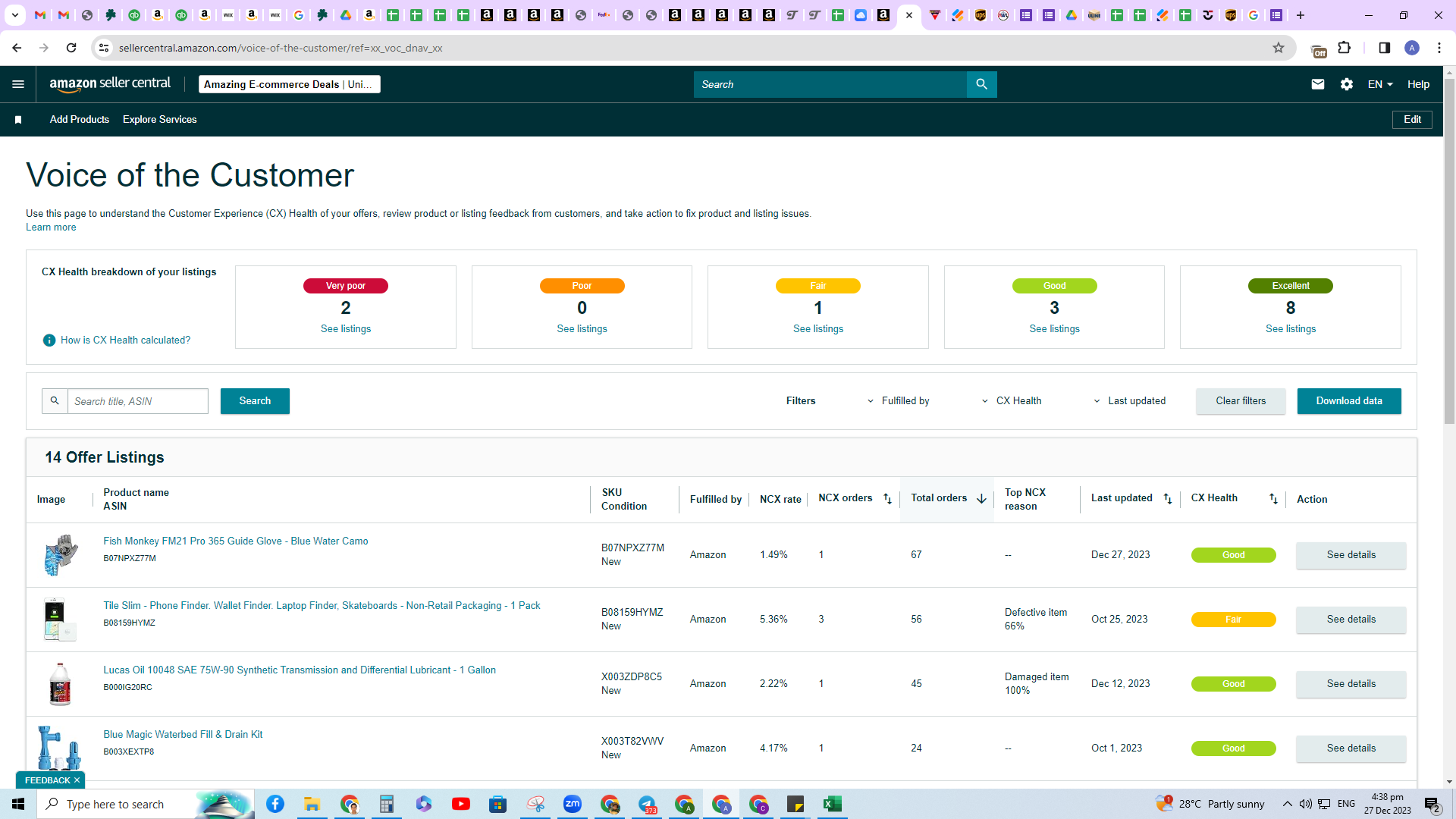The height and width of the screenshot is (819, 1456).
Task: Open the Fulfilled by filter dropdown
Action: tap(899, 401)
